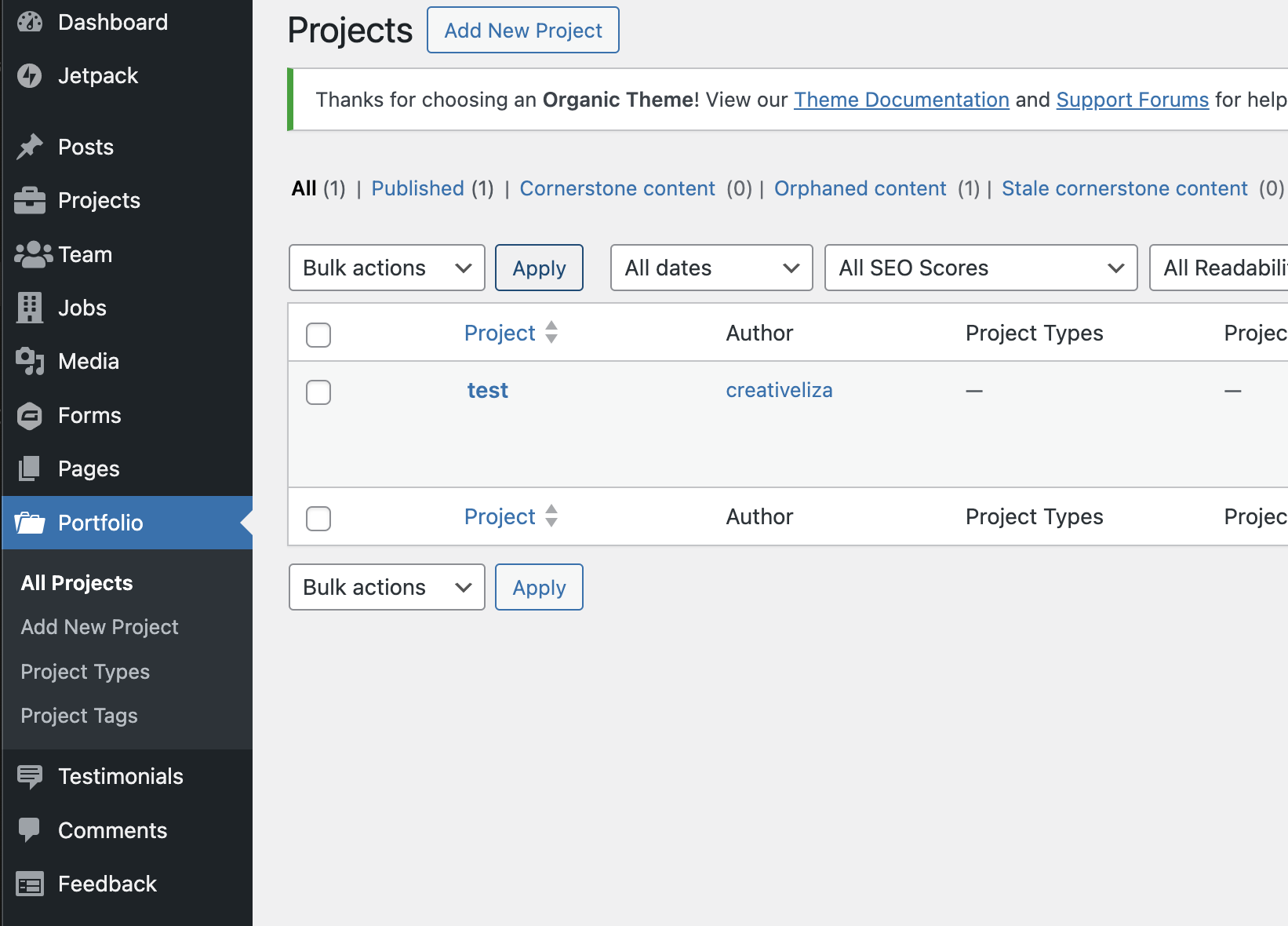
Task: Click the Project column link in table footer
Action: tap(500, 516)
